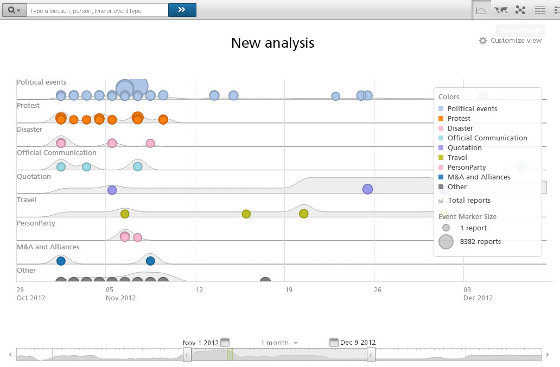Toggle Political events in the legend
The image size is (560, 367).
(468, 109)
